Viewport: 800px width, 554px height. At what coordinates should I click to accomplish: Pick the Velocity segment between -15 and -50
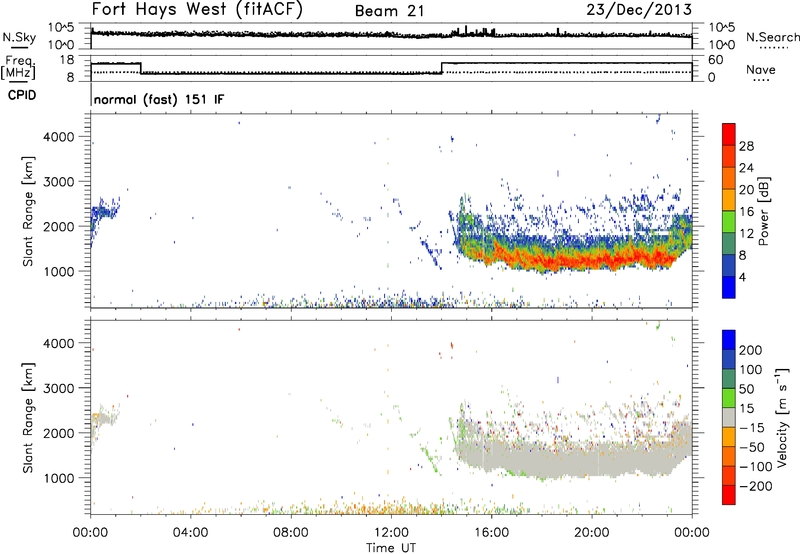(729, 437)
